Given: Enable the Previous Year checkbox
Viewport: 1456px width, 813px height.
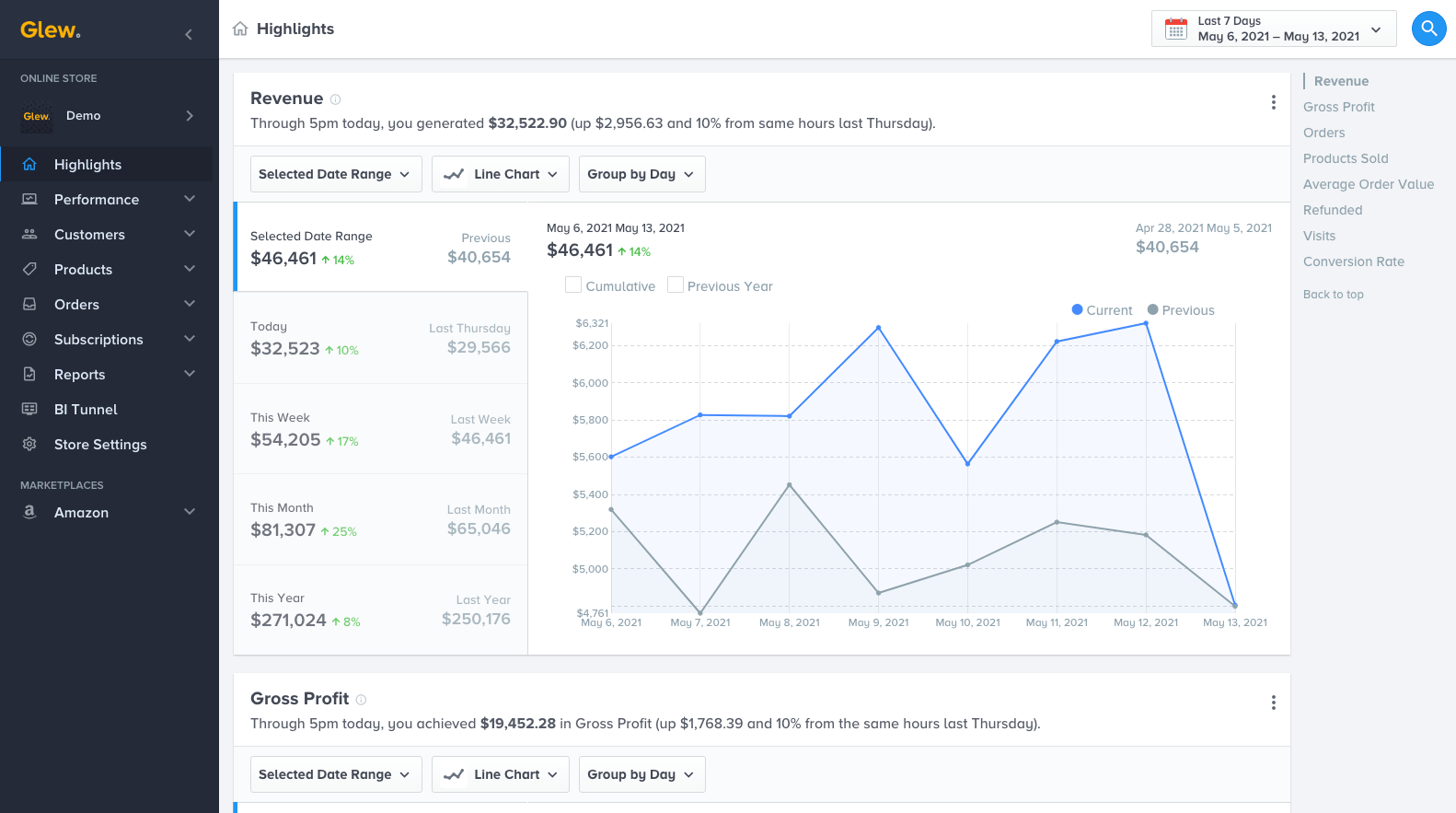Looking at the screenshot, I should coord(676,285).
